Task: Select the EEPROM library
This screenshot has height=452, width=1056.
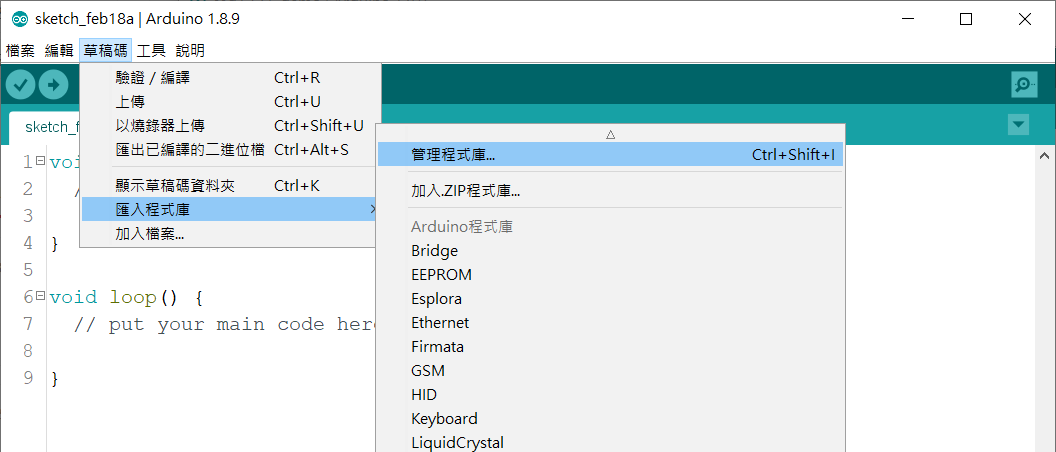Action: coord(610,275)
